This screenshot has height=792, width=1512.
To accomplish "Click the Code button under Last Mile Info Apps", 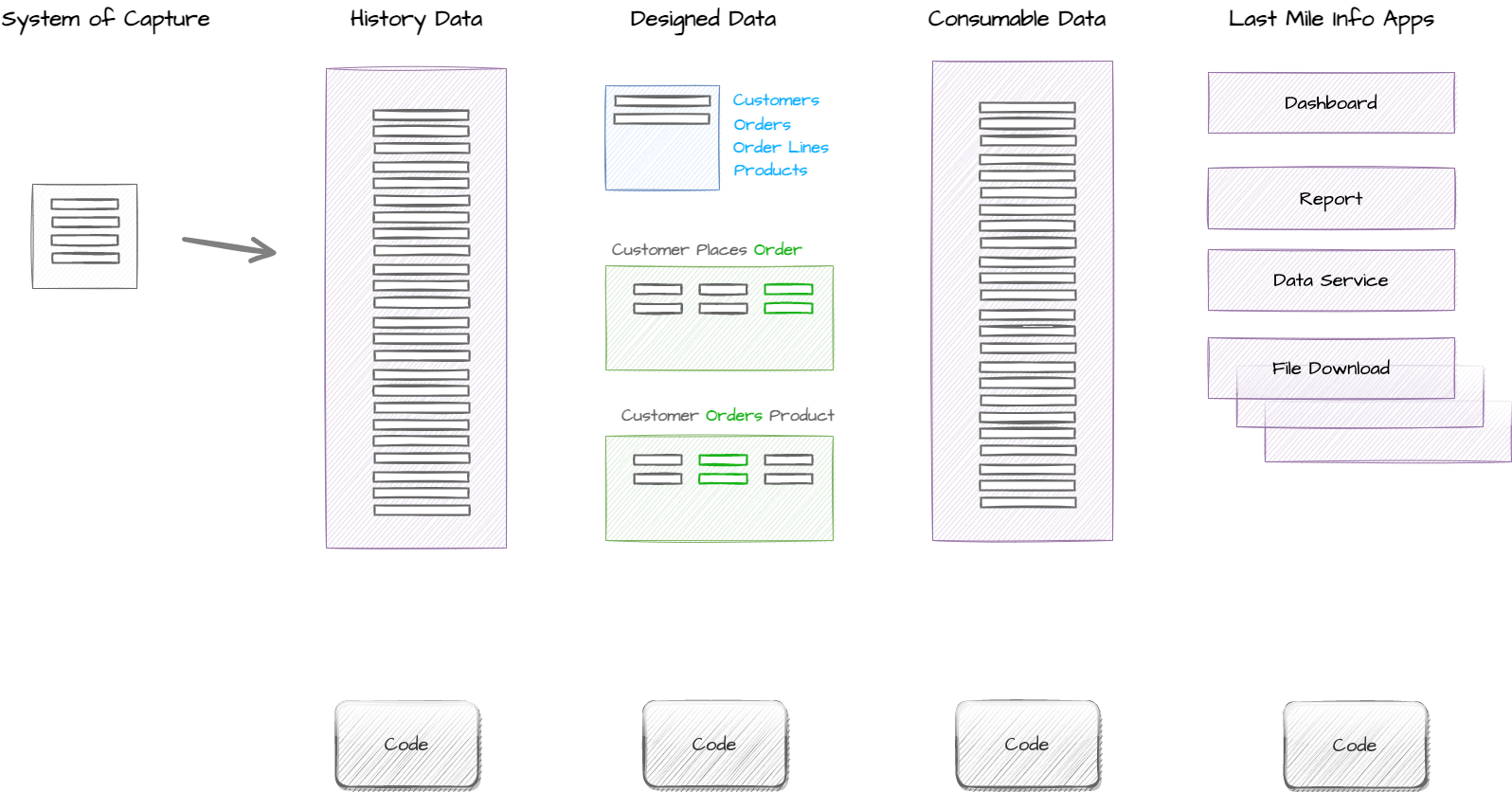I will point(1356,746).
